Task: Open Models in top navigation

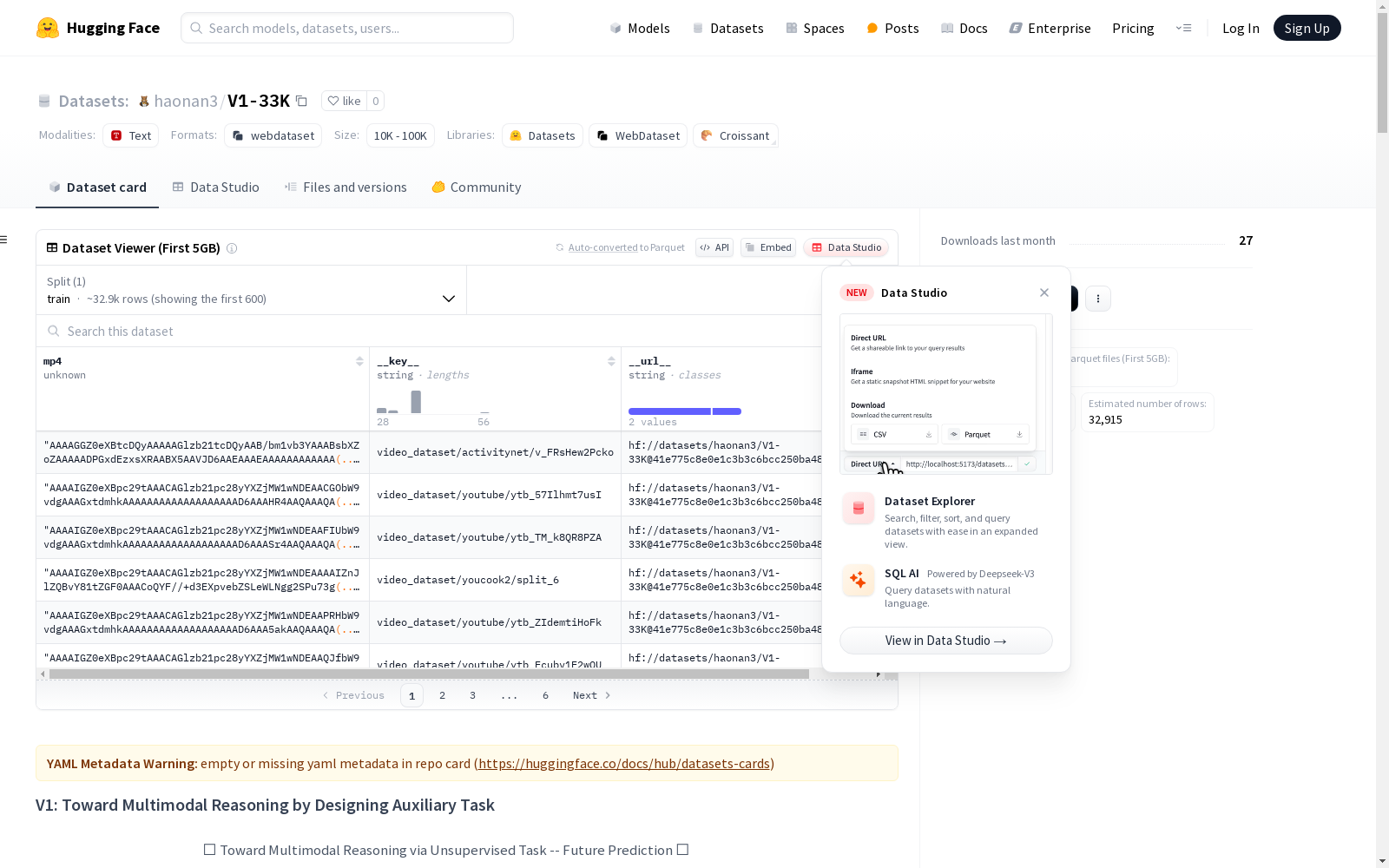Action: [x=640, y=28]
